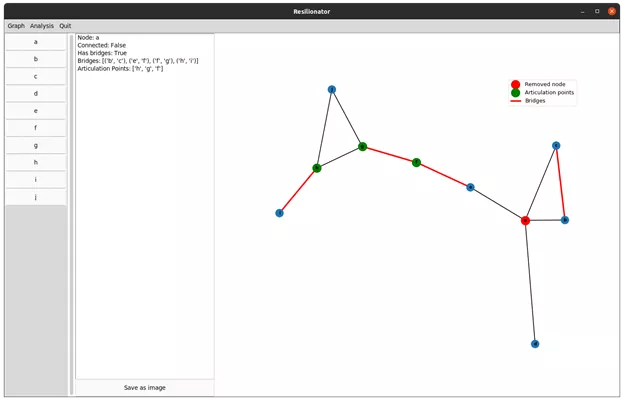Click blue node d at the graph bottom
Screen dimensions: 624x401
[535, 344]
